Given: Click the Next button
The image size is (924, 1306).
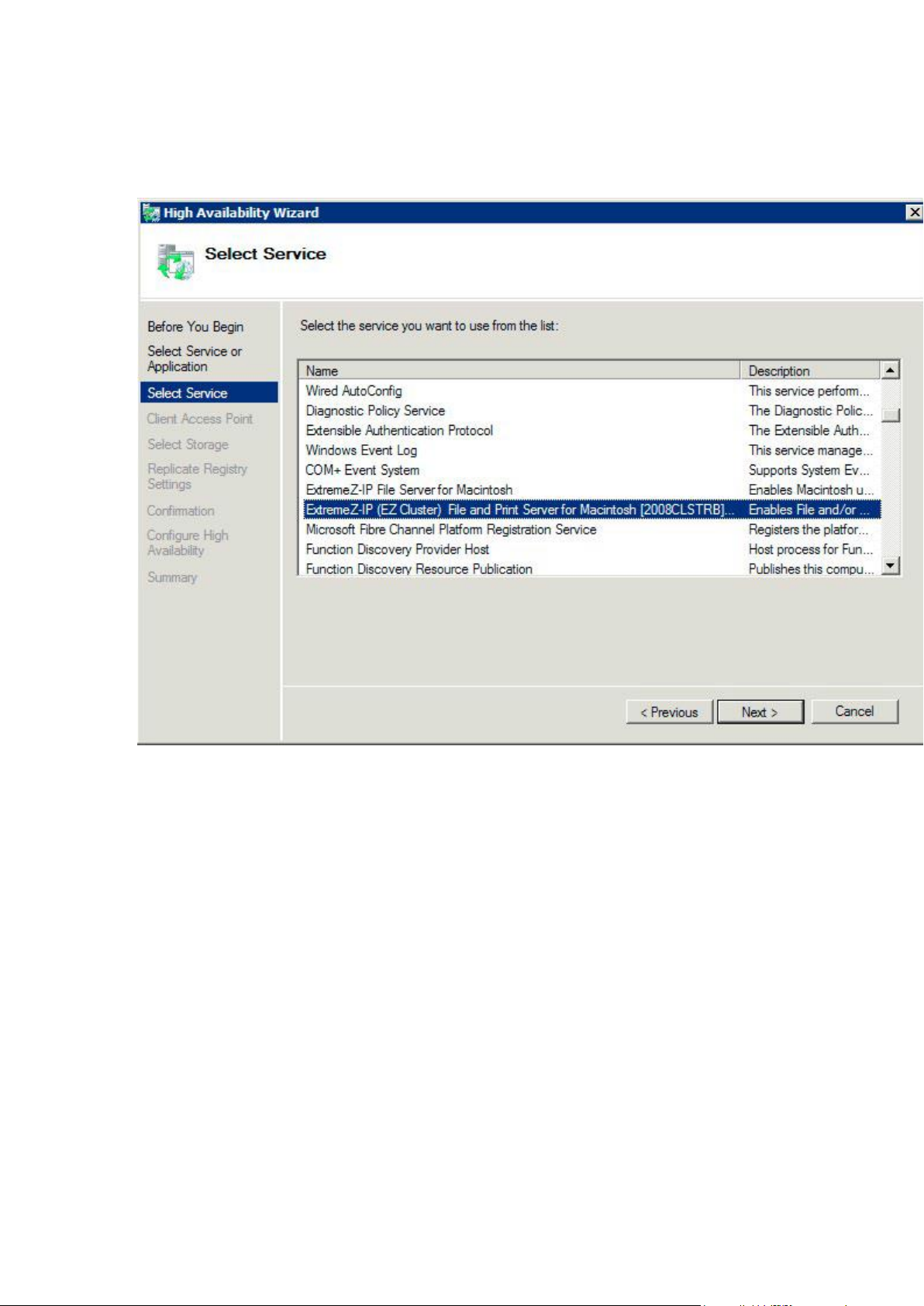Looking at the screenshot, I should click(x=760, y=712).
